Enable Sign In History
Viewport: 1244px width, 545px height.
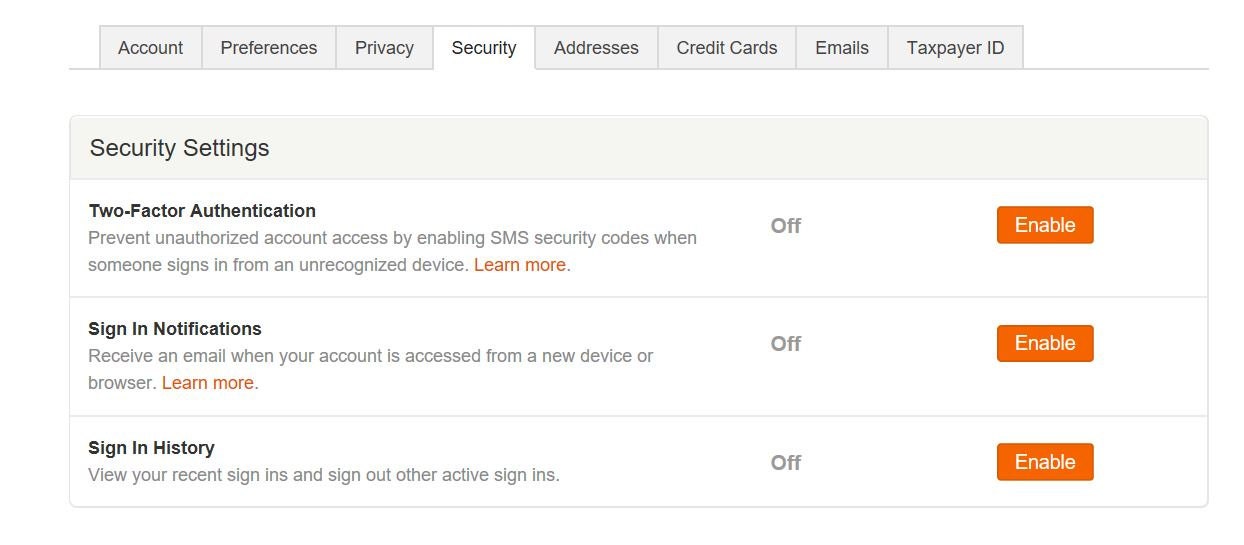[x=1045, y=462]
